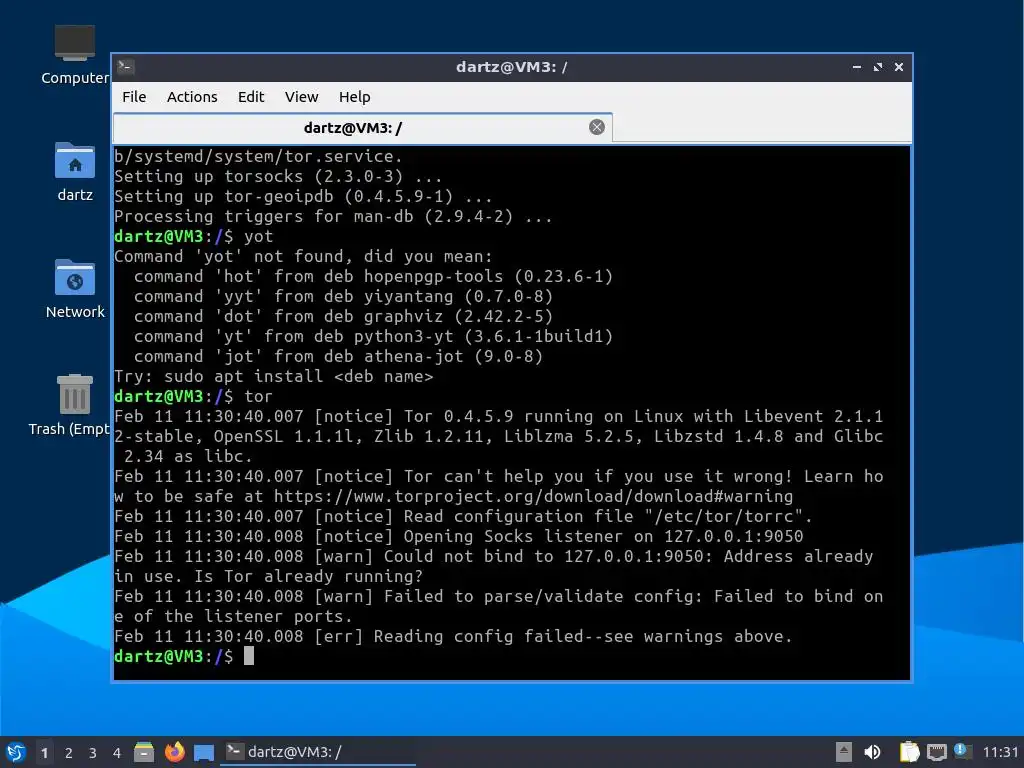Maximize the terminal window
Image resolution: width=1024 pixels, height=768 pixels.
tap(878, 67)
